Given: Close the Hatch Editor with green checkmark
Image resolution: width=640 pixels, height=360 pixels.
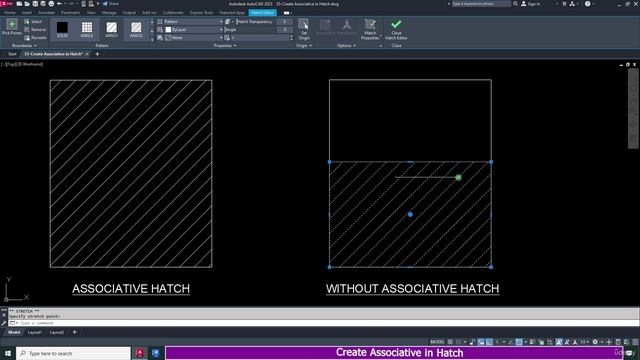Looking at the screenshot, I should click(396, 29).
